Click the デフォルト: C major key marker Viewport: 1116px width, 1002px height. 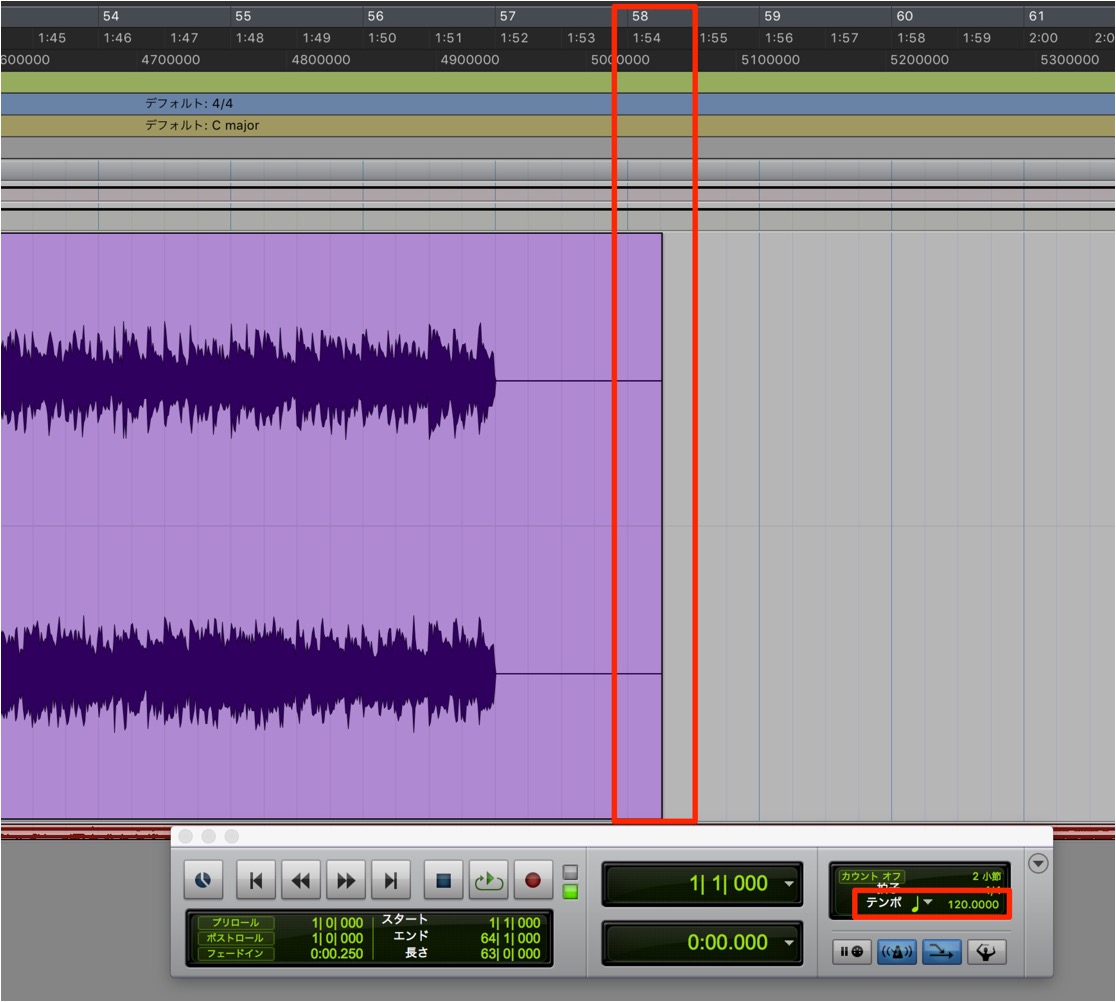coord(202,125)
